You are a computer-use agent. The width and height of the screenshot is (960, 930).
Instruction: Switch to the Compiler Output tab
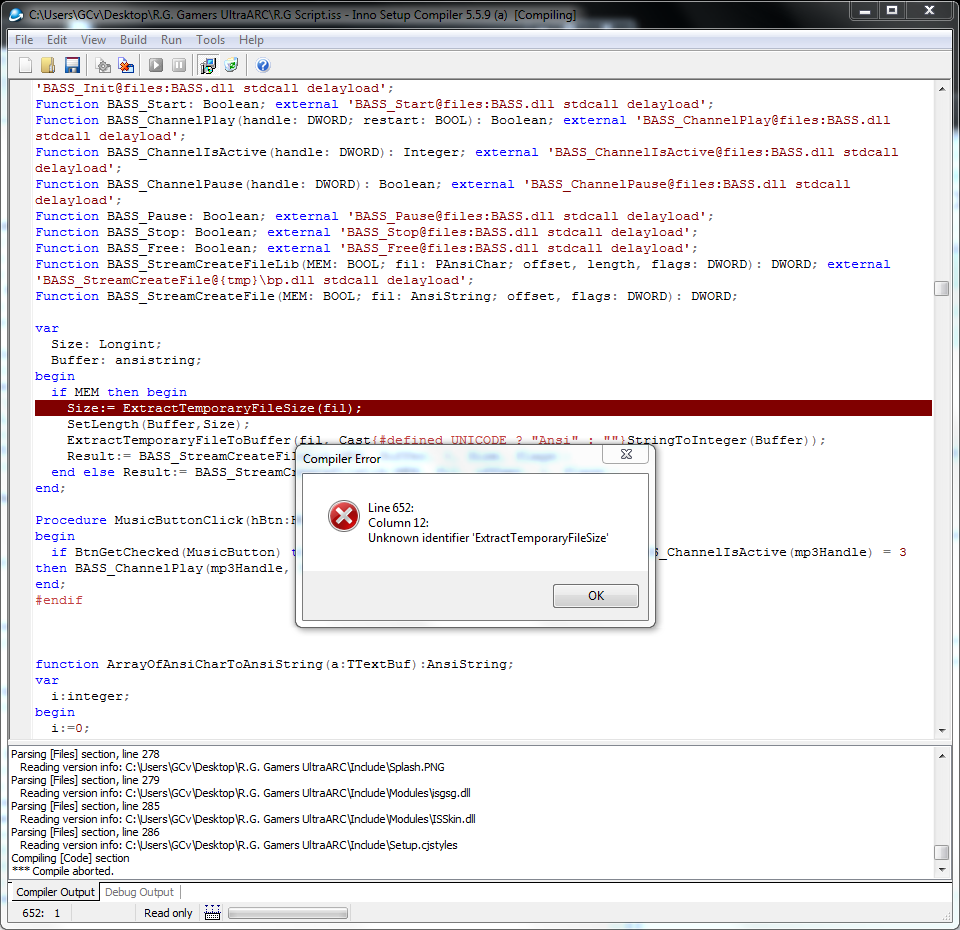tap(55, 892)
